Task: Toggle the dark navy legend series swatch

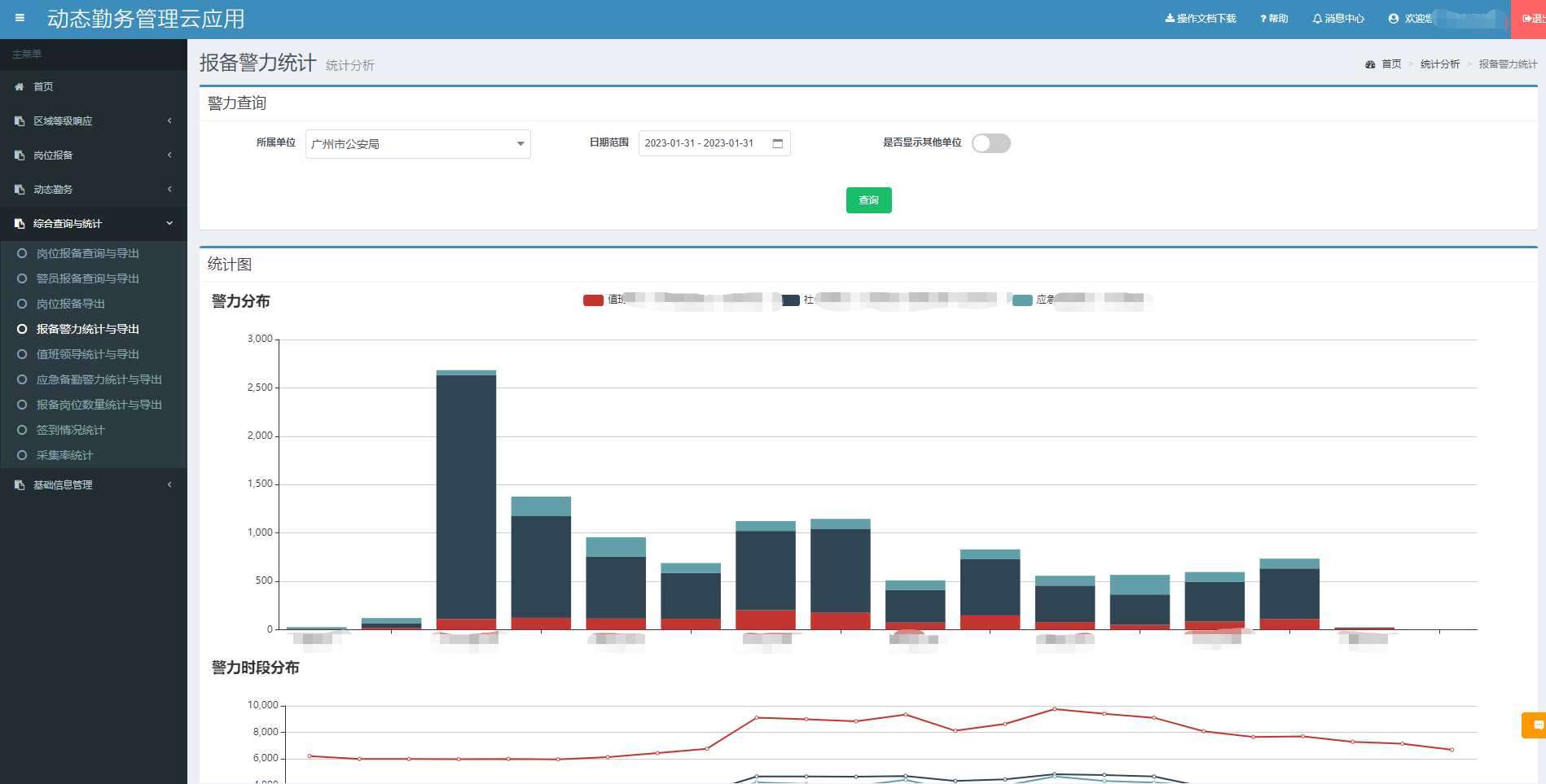Action: pyautogui.click(x=790, y=300)
